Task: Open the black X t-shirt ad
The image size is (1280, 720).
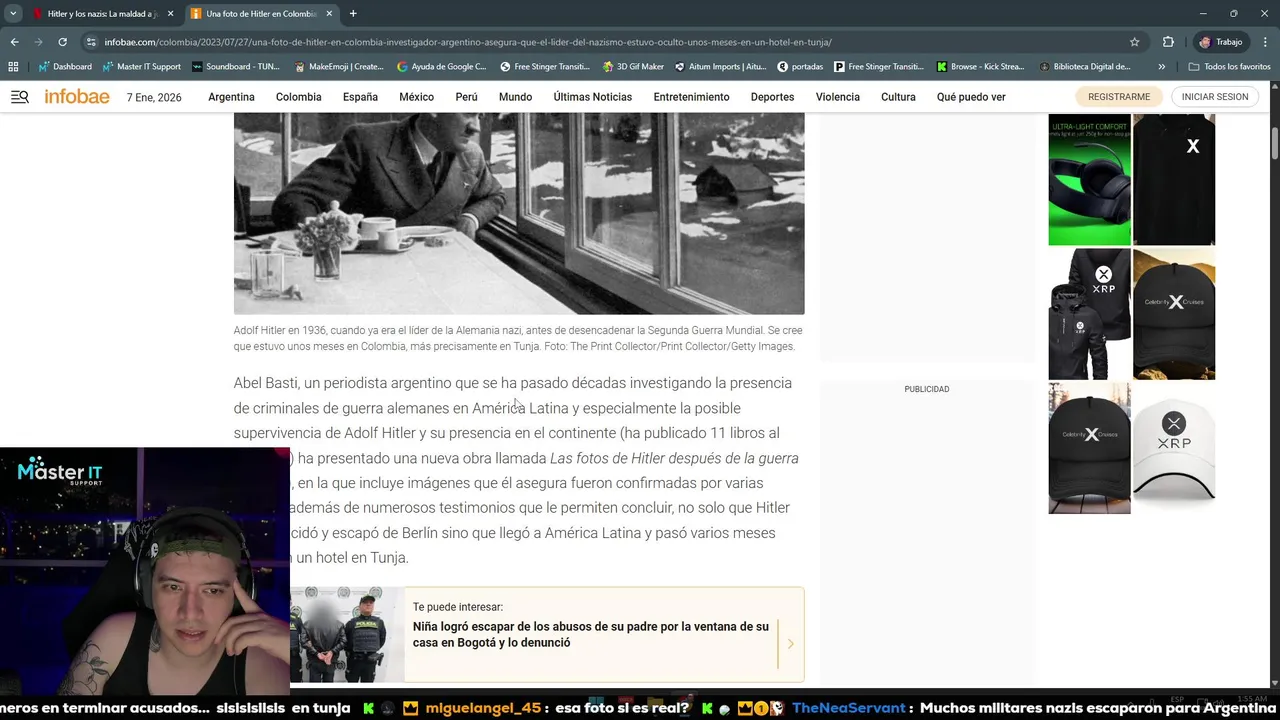Action: 1174,179
